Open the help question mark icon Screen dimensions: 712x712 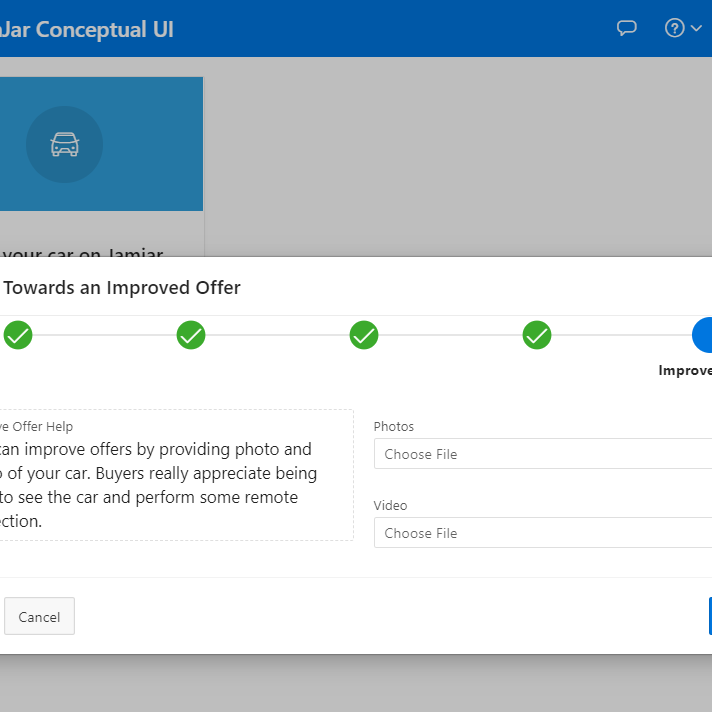(675, 28)
